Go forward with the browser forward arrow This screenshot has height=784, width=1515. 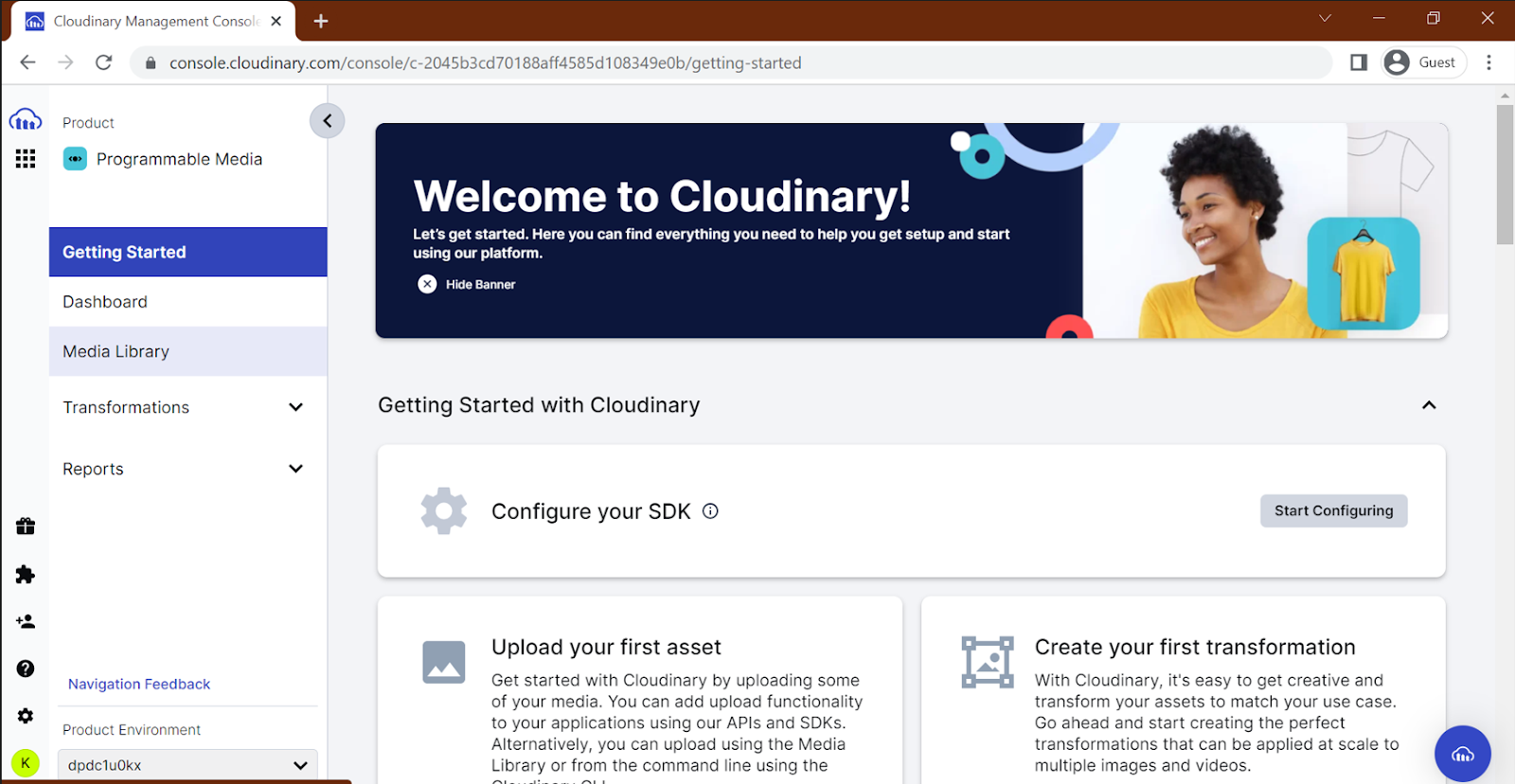65,62
